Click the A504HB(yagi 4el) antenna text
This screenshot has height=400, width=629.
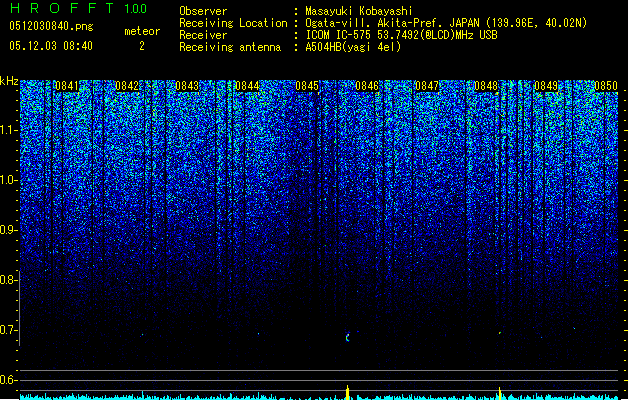click(353, 47)
